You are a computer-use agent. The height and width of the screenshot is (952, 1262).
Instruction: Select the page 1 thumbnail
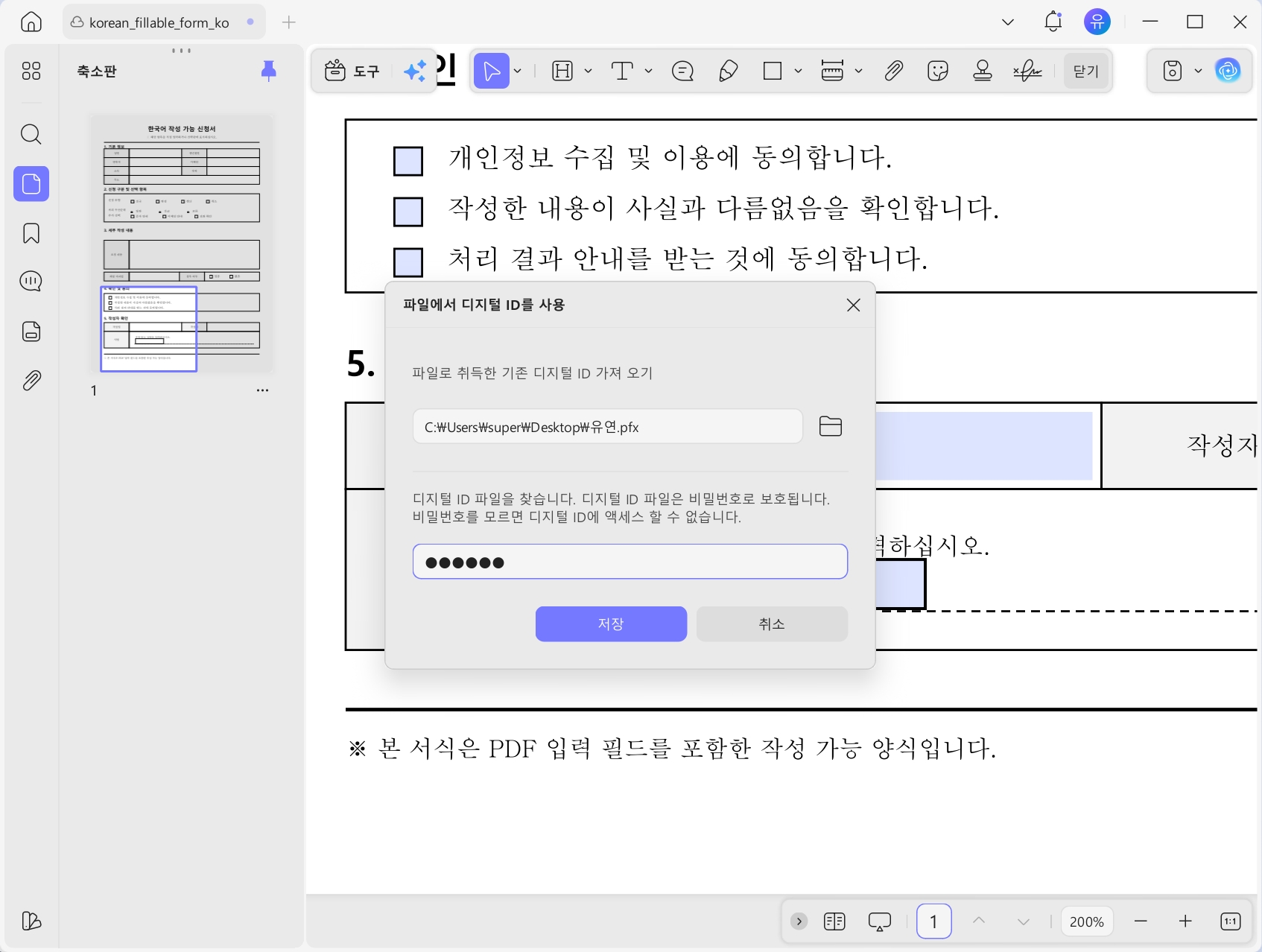pos(181,244)
